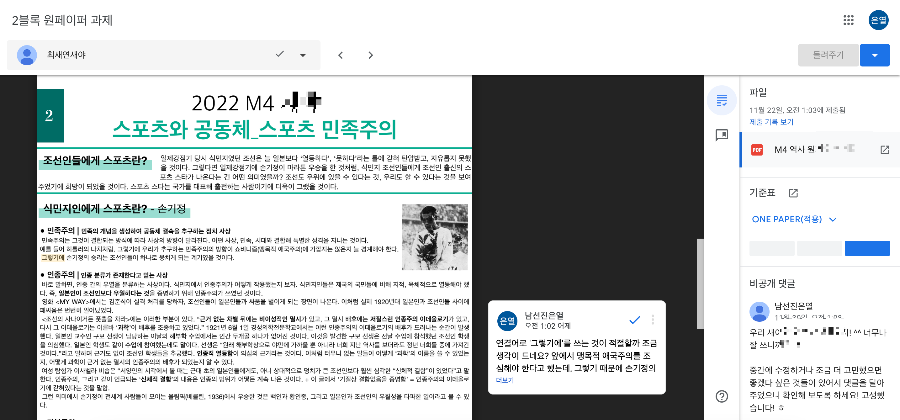Click the 파일 section header
This screenshot has width=900, height=420.
pos(758,92)
